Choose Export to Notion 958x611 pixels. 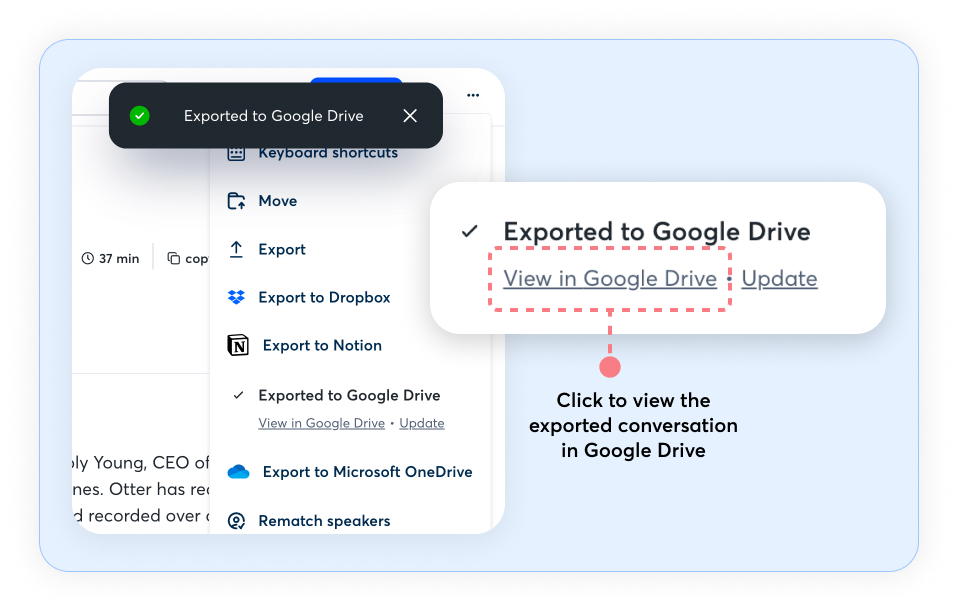click(323, 345)
